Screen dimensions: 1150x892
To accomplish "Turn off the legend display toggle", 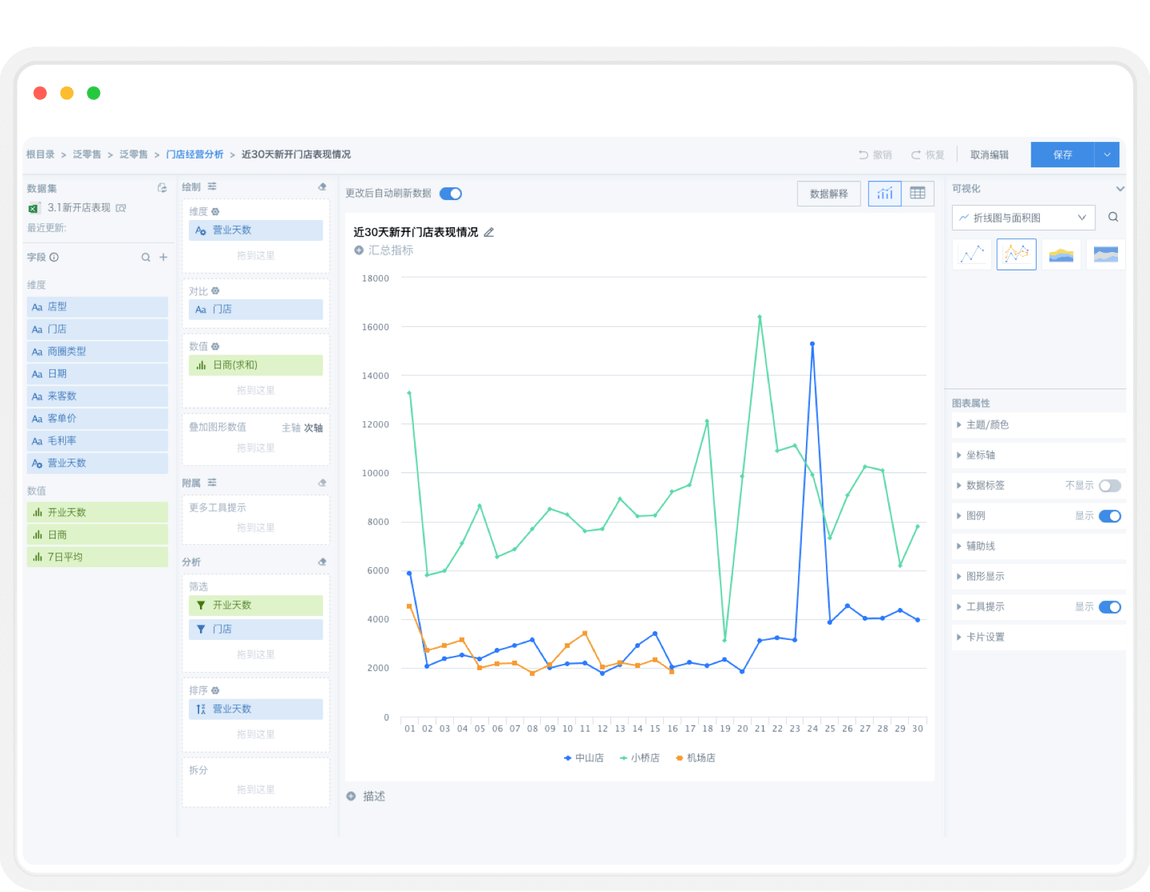I will tap(1109, 516).
